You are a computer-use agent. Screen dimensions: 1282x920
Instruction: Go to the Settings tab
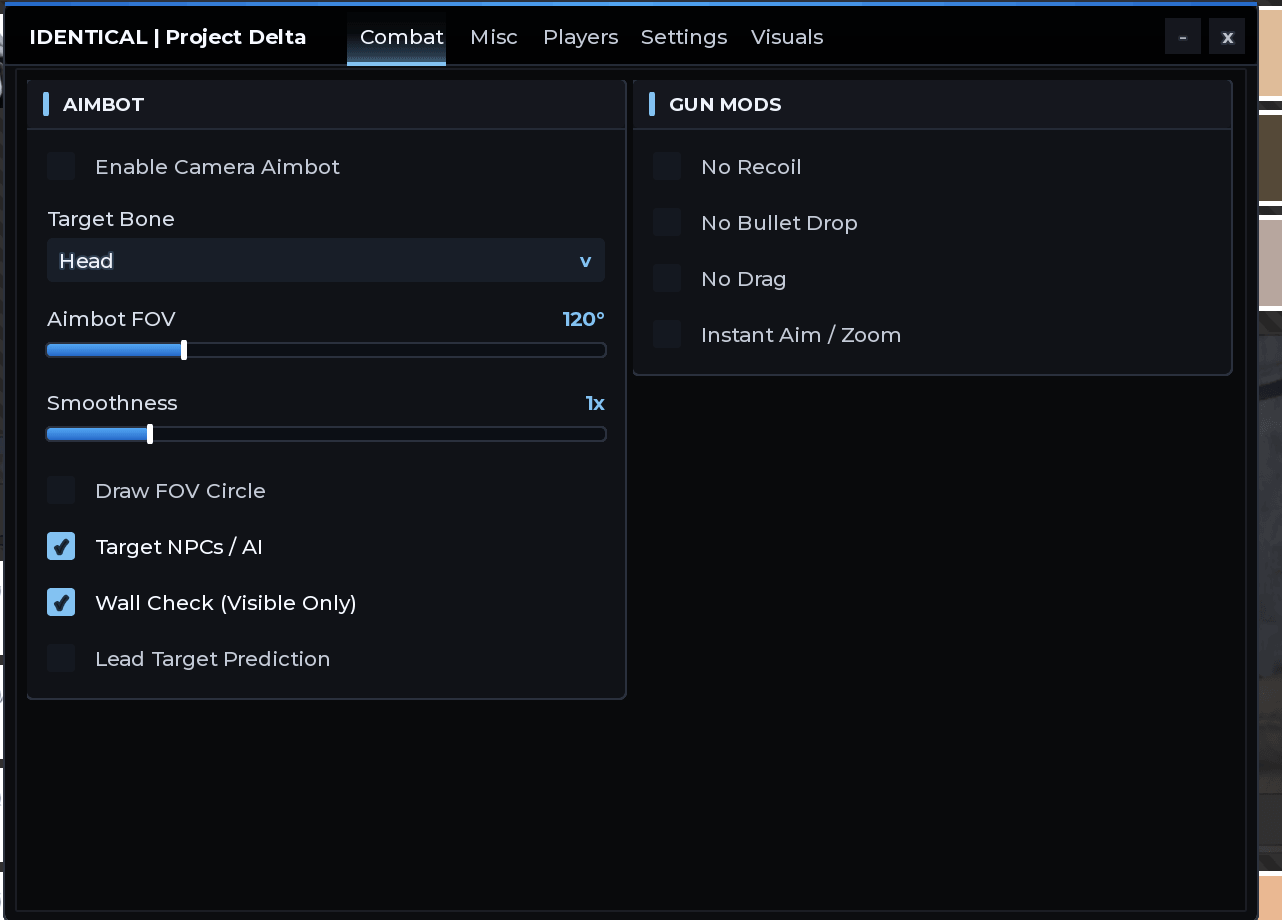pos(684,37)
